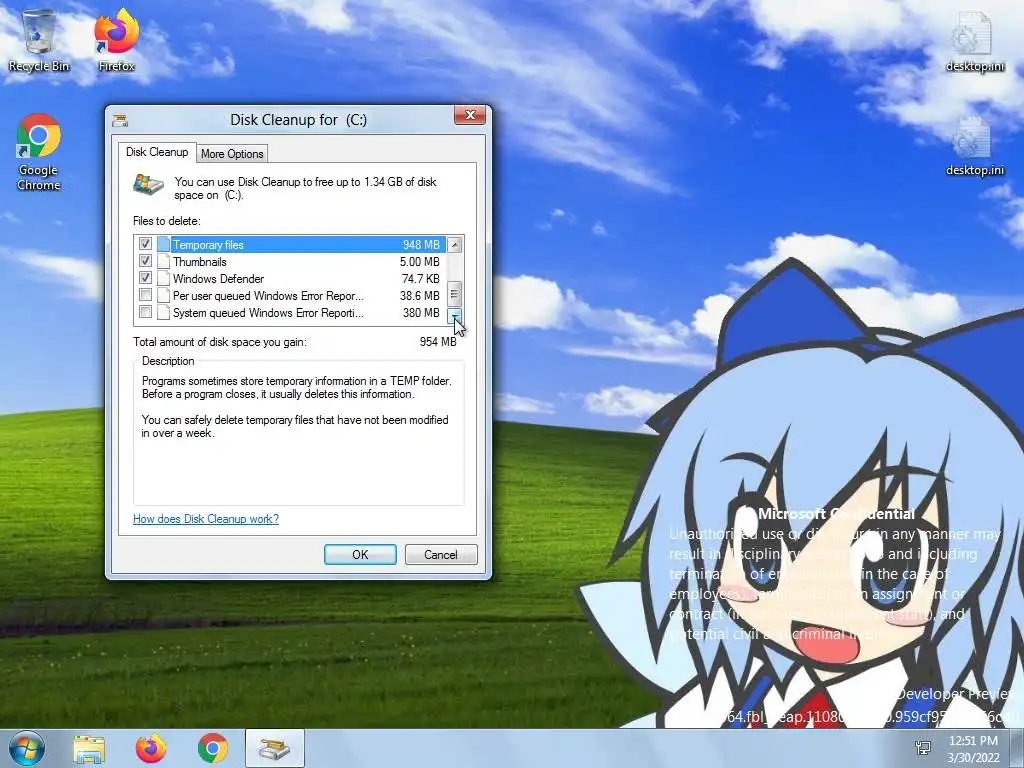Click the file list scrollbar thumb

(x=455, y=293)
